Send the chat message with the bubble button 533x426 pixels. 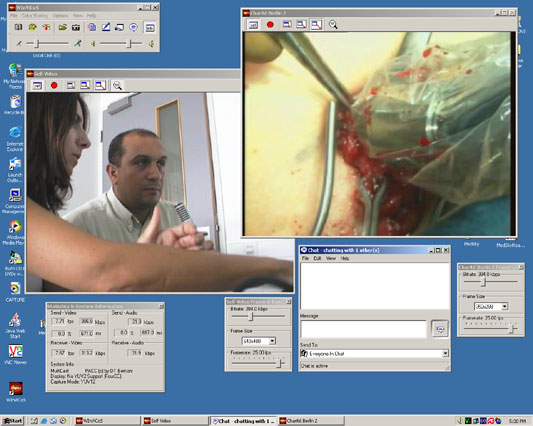(440, 329)
